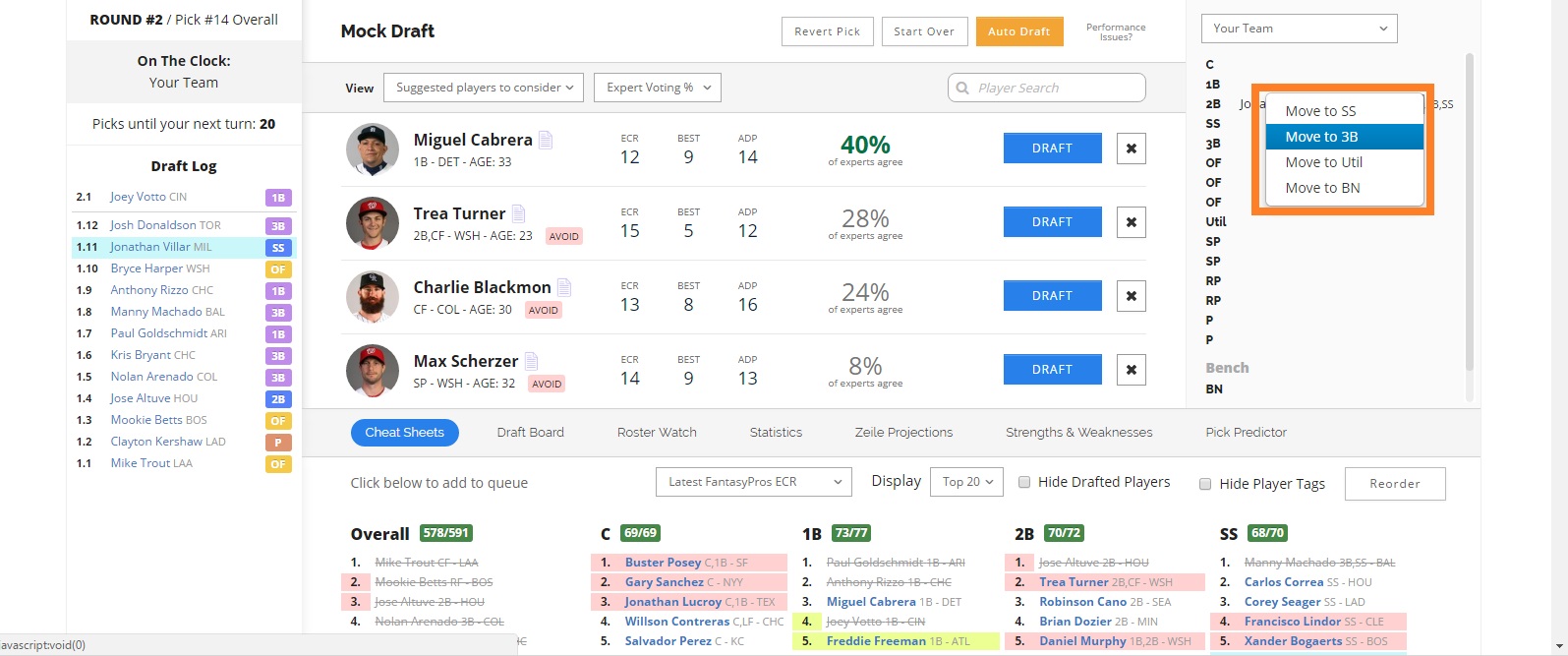Image resolution: width=1568 pixels, height=656 pixels.
Task: Focus the Player Search field
Action: (1047, 88)
